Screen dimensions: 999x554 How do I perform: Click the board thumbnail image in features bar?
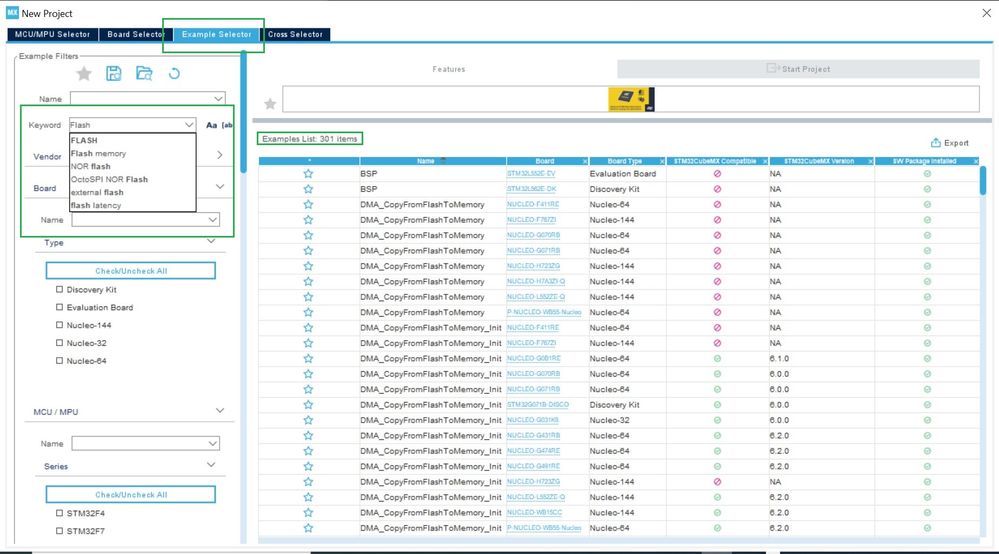pos(631,99)
